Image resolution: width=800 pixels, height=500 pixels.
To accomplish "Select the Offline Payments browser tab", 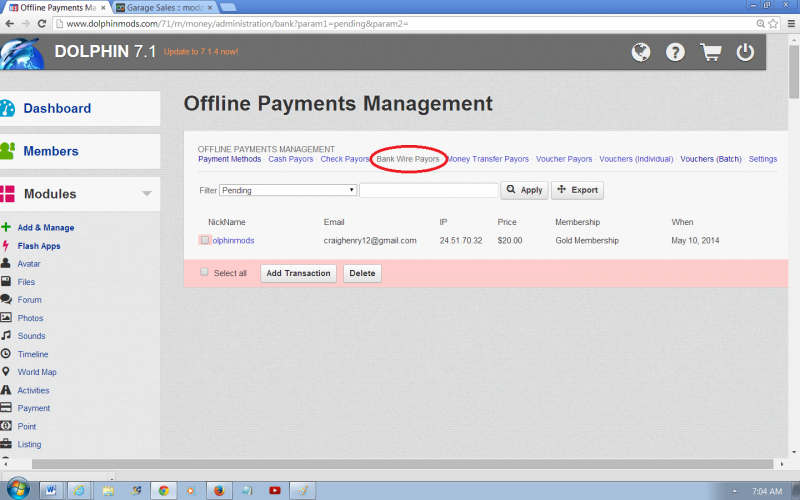I will pos(57,8).
